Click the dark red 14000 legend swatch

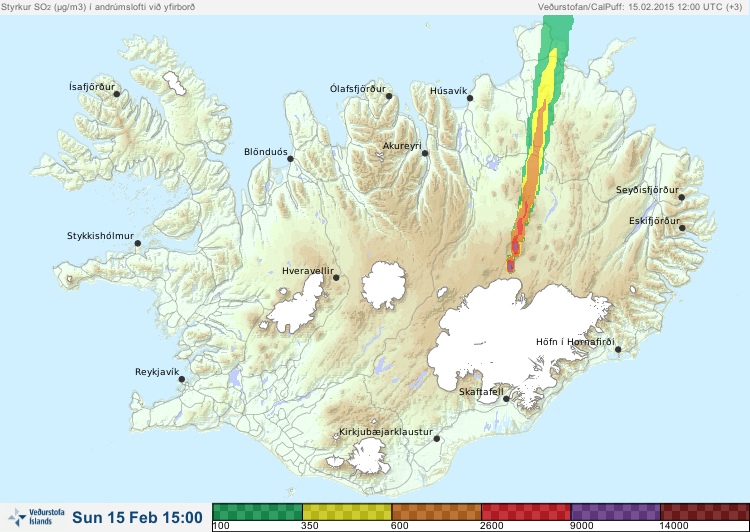705,512
